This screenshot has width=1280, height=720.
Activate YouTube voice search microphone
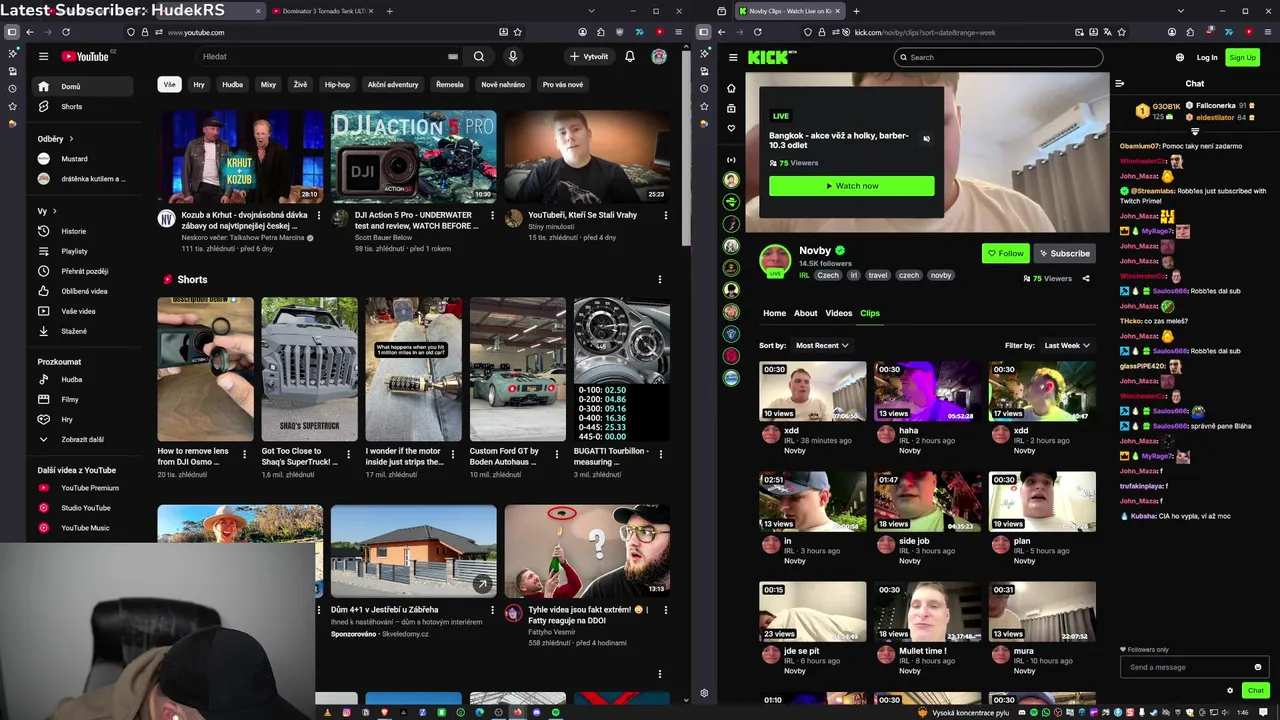pos(513,57)
